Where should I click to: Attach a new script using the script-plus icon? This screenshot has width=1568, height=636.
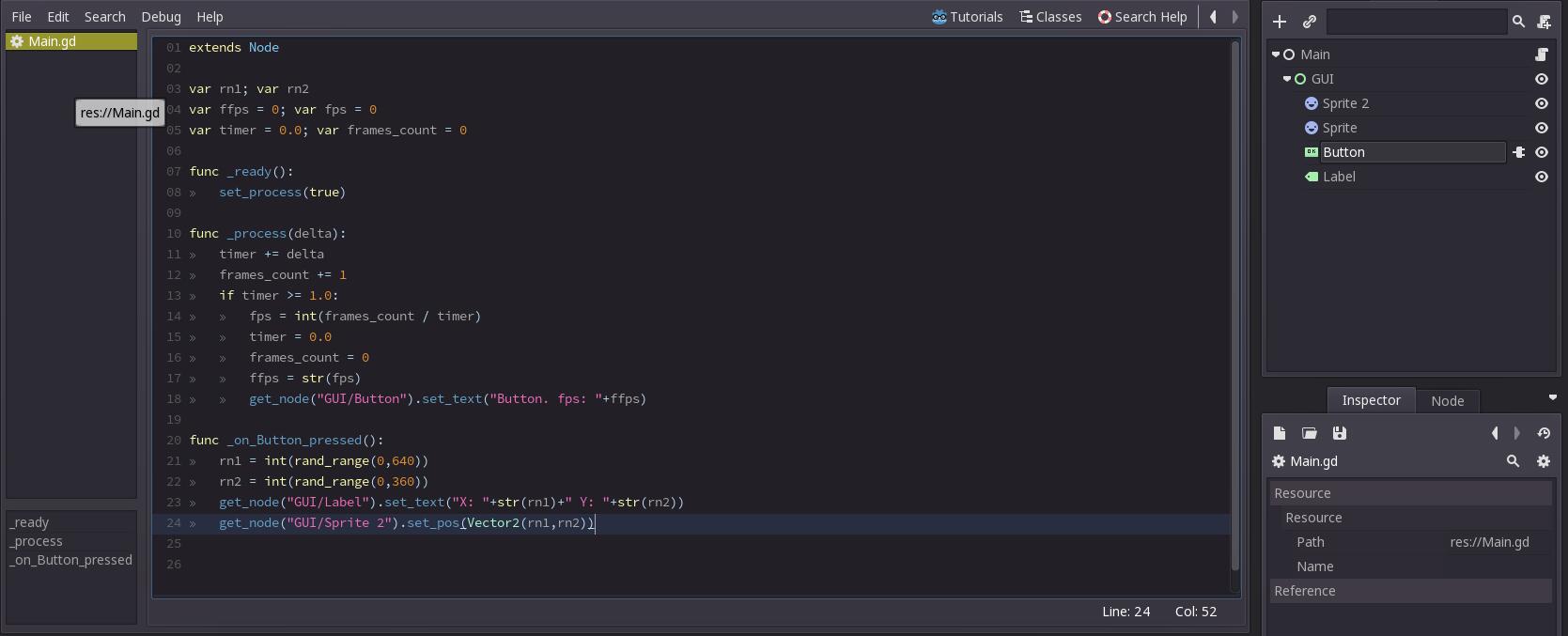pyautogui.click(x=1544, y=21)
